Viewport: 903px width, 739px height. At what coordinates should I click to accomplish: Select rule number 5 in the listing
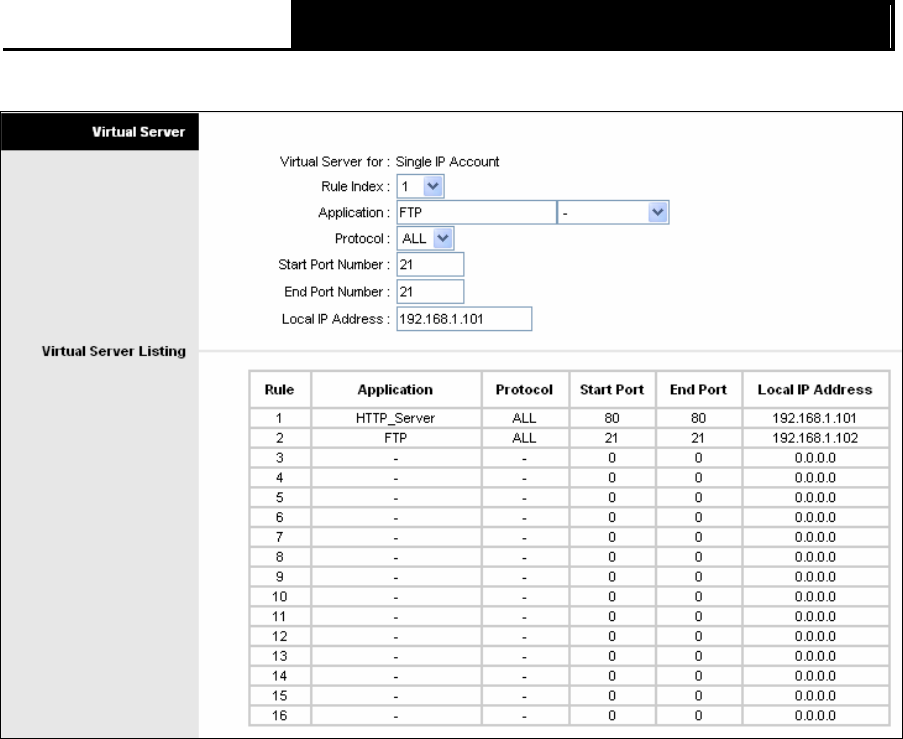pos(279,498)
